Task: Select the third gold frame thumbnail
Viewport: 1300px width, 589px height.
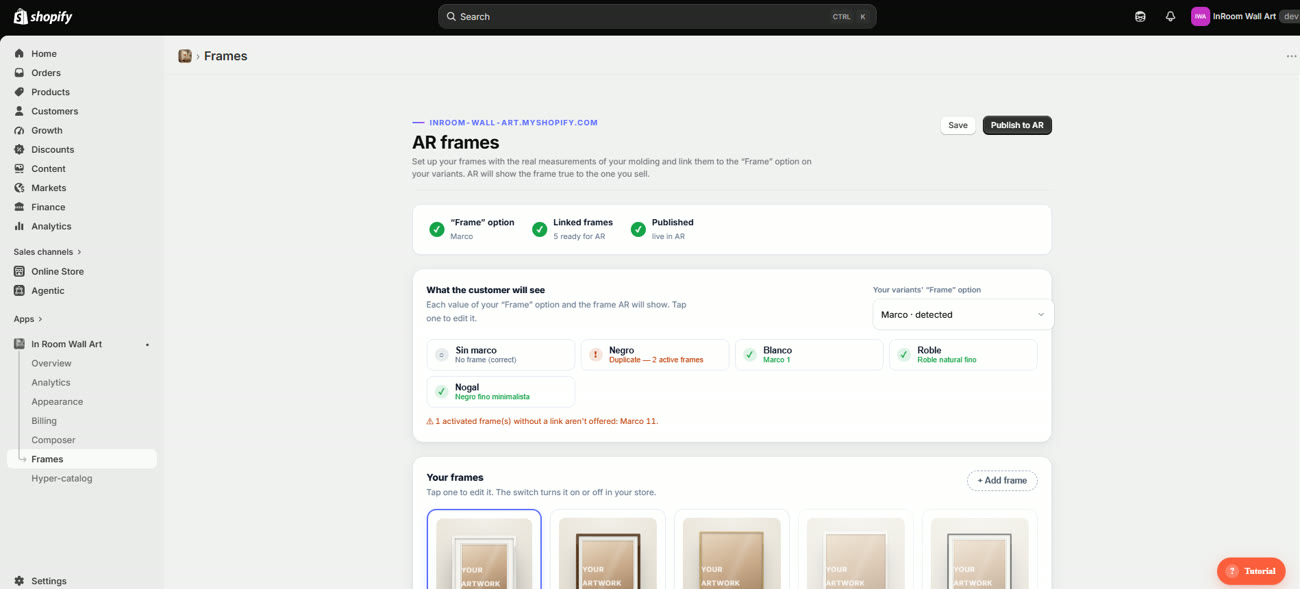Action: pos(732,550)
